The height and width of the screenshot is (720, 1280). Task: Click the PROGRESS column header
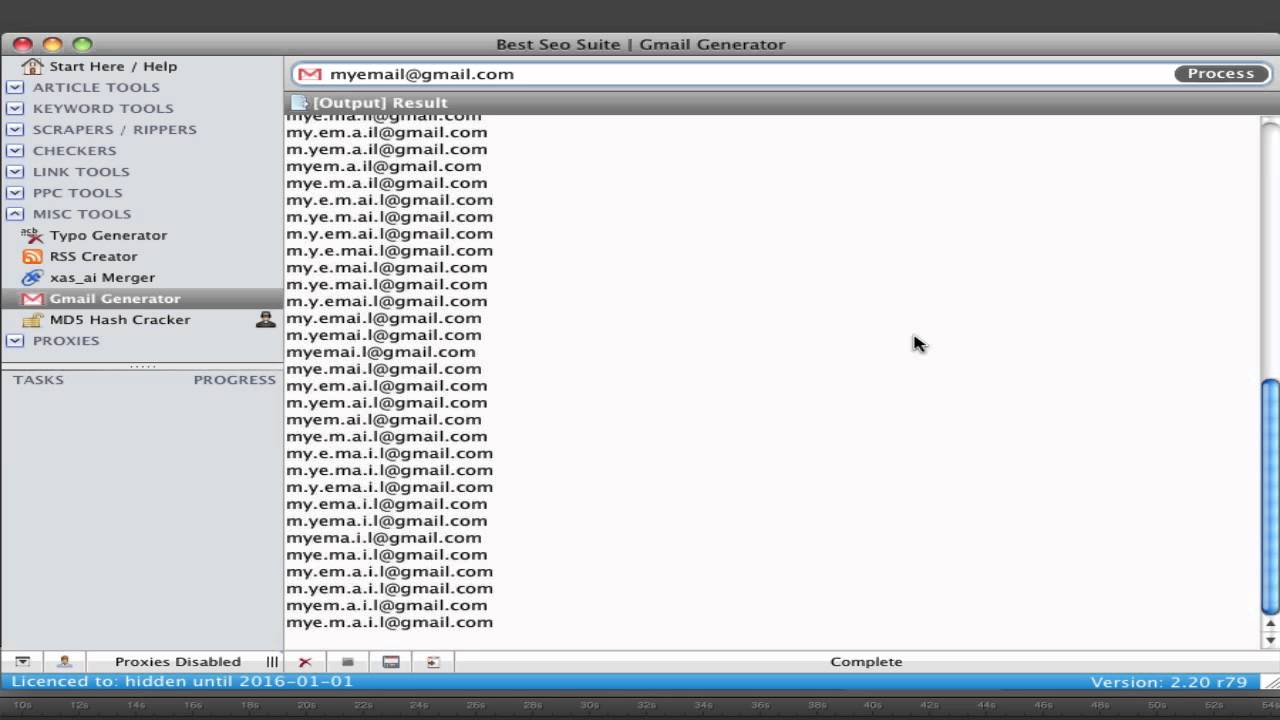click(x=234, y=380)
